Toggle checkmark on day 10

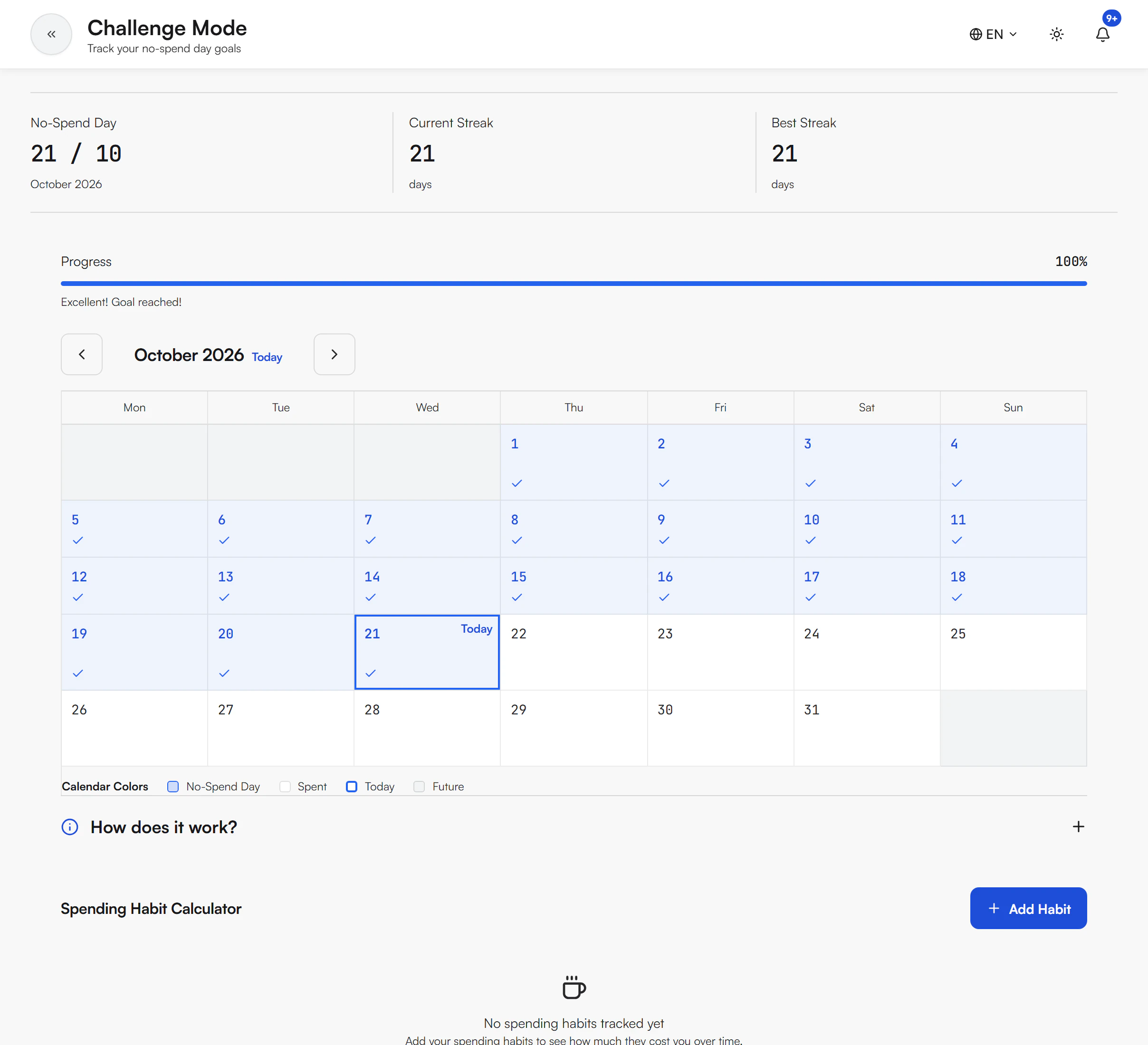(x=810, y=540)
